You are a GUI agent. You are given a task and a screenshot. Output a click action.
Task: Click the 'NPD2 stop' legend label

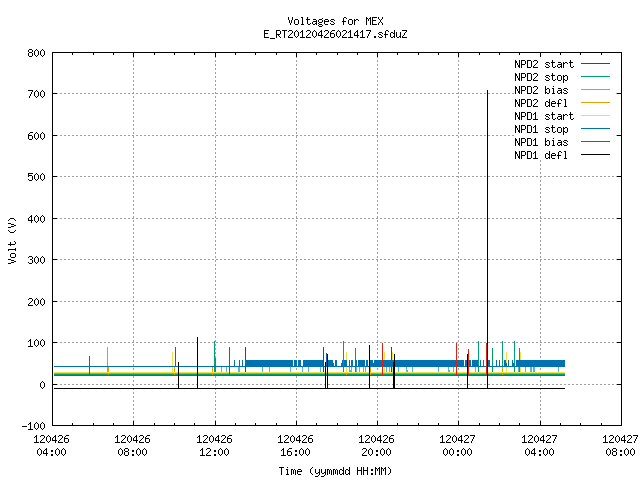pyautogui.click(x=541, y=77)
